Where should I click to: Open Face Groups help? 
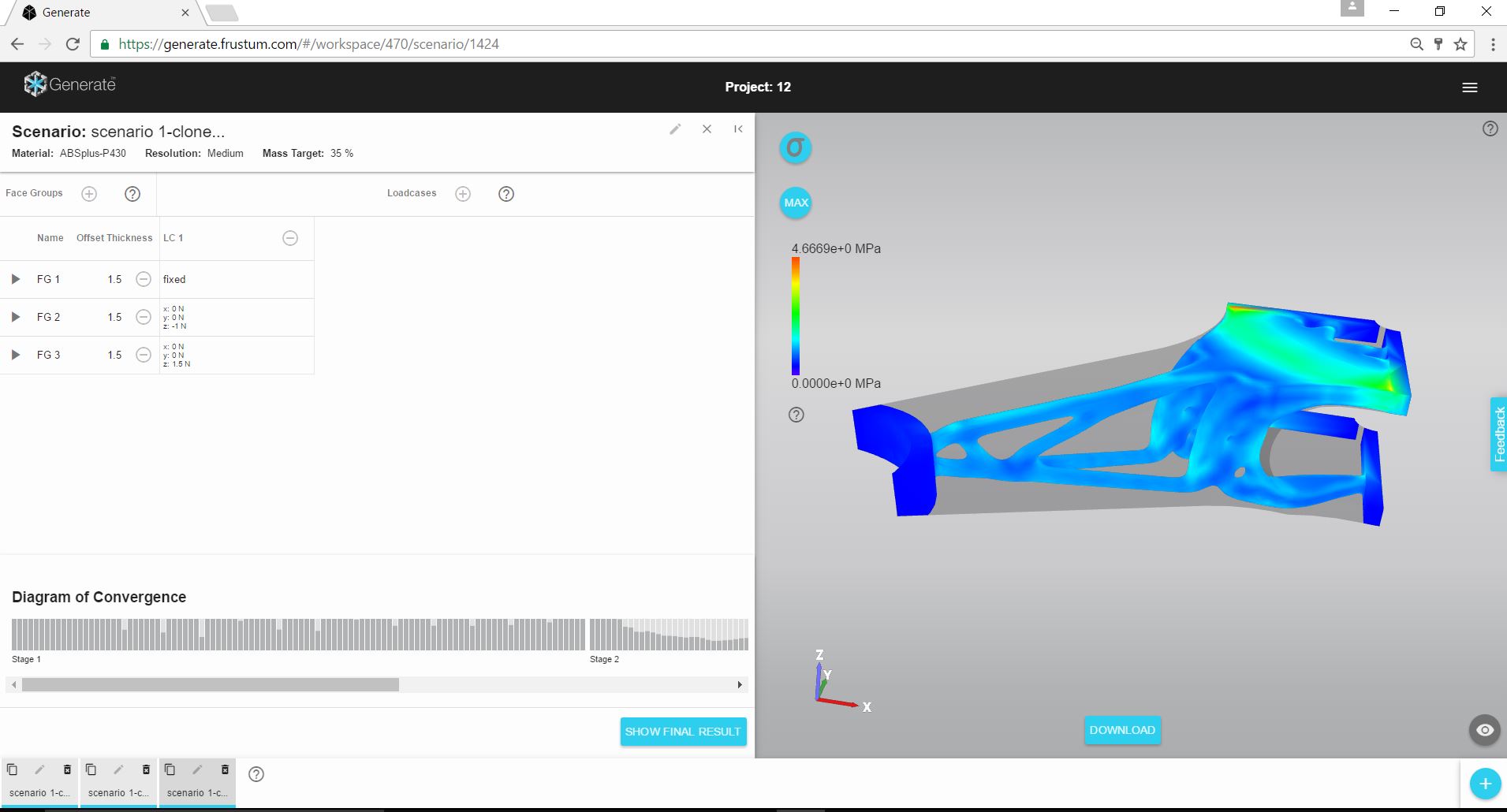point(132,194)
